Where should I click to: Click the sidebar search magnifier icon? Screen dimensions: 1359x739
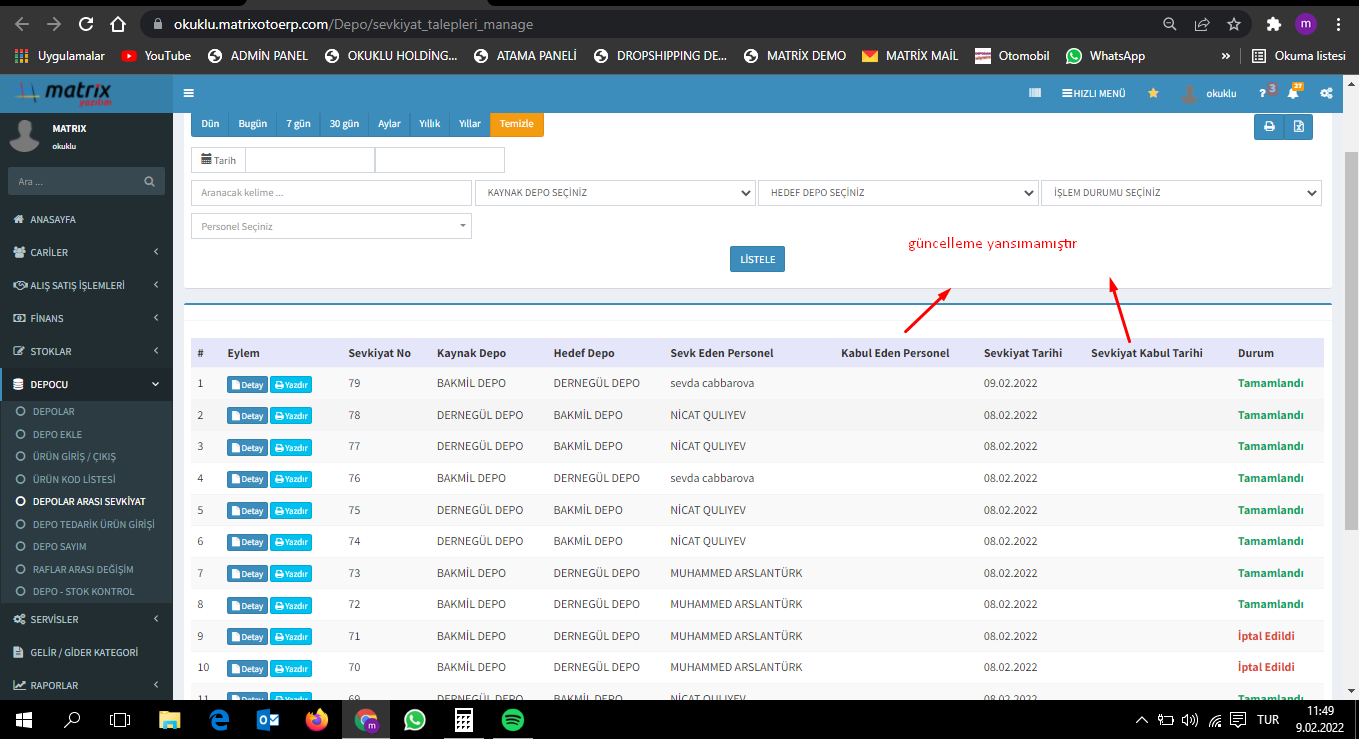pyautogui.click(x=149, y=182)
